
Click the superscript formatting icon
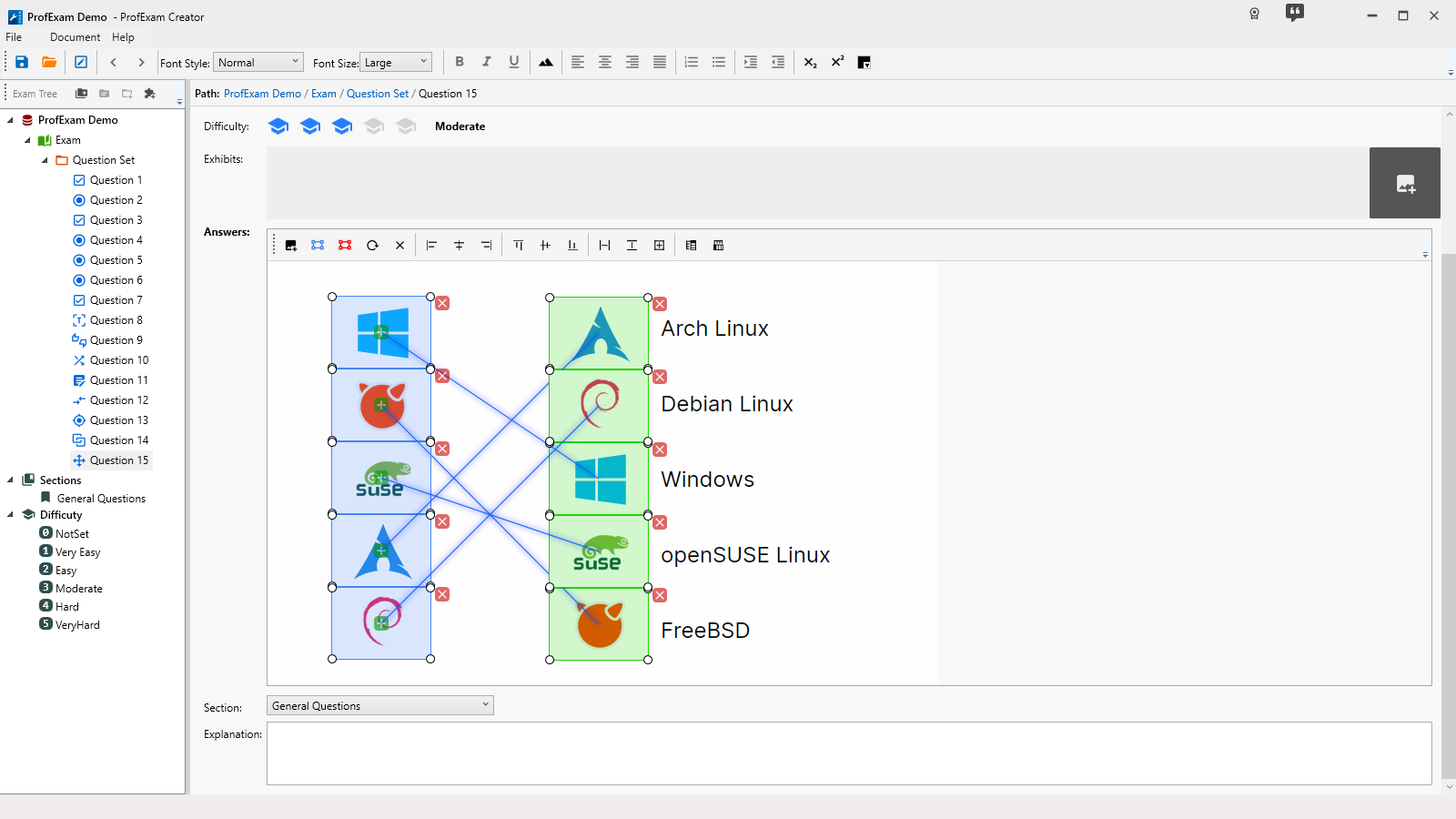(x=837, y=62)
